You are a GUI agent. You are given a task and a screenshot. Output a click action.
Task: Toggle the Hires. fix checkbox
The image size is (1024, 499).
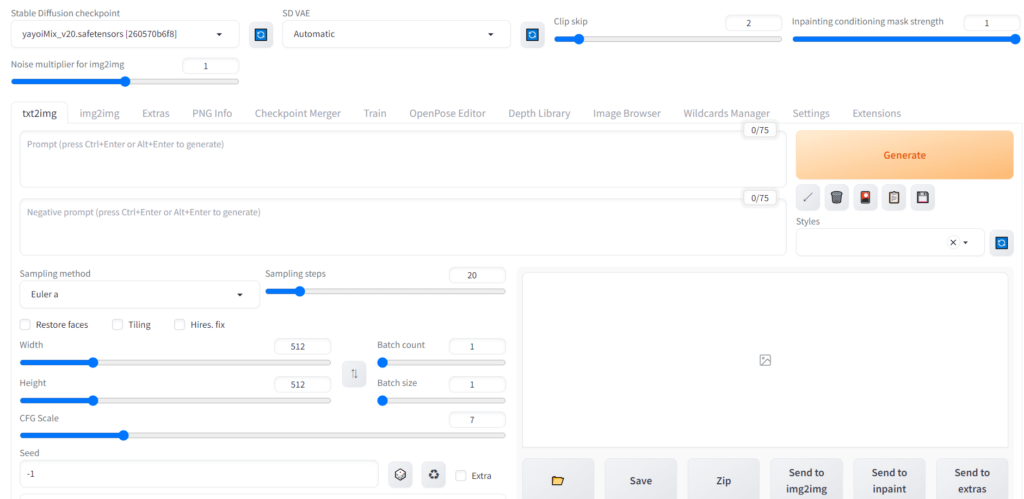(180, 325)
